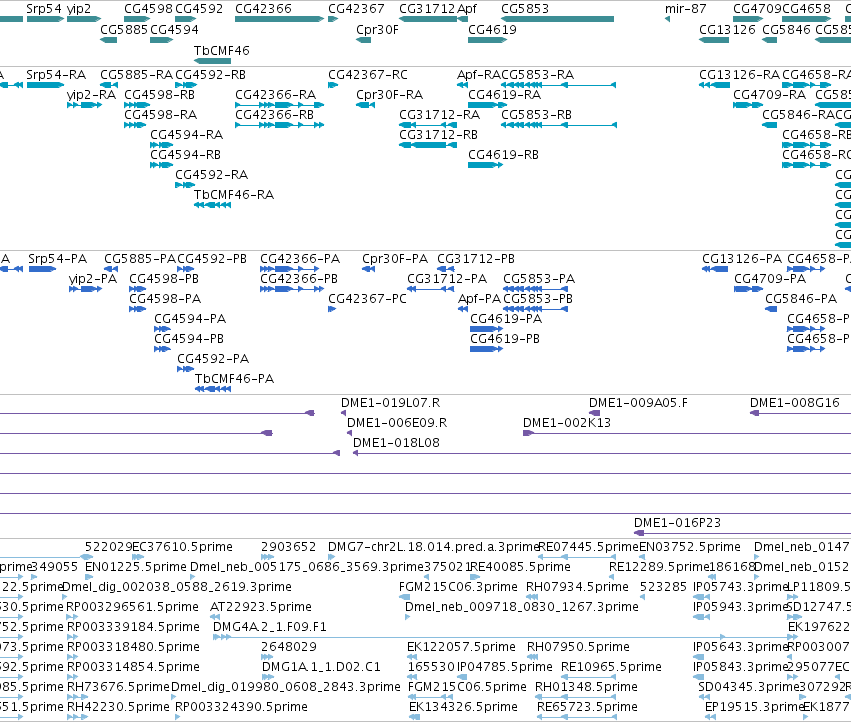Select transcript TbCMF46-RA
The image size is (851, 722).
tap(212, 205)
